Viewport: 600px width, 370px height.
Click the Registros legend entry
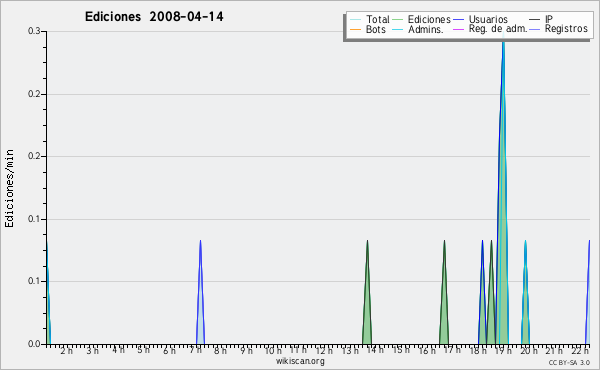558,29
